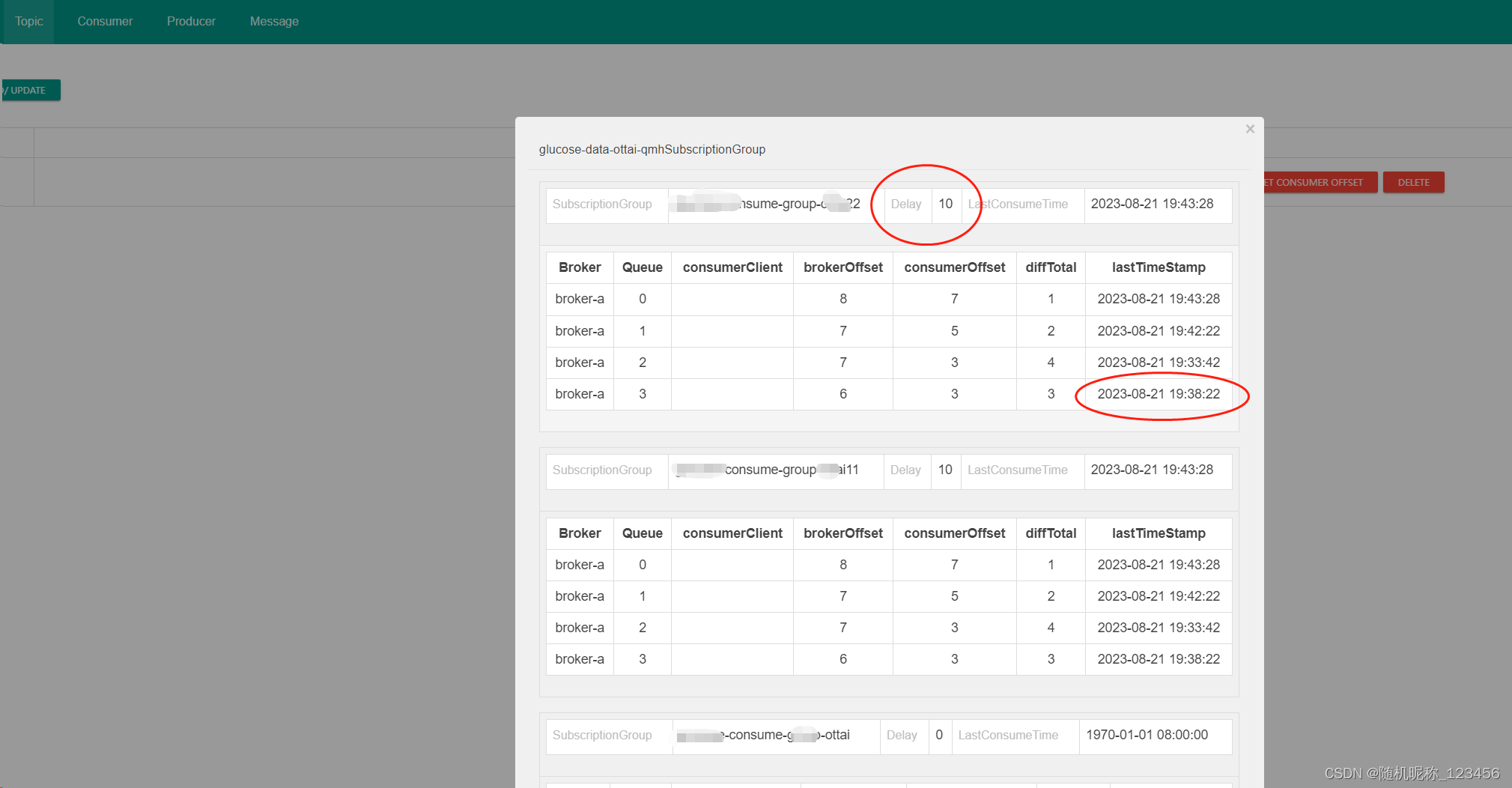This screenshot has width=1512, height=788.
Task: Click SubscriptionGroup label of the first group
Action: coord(602,204)
